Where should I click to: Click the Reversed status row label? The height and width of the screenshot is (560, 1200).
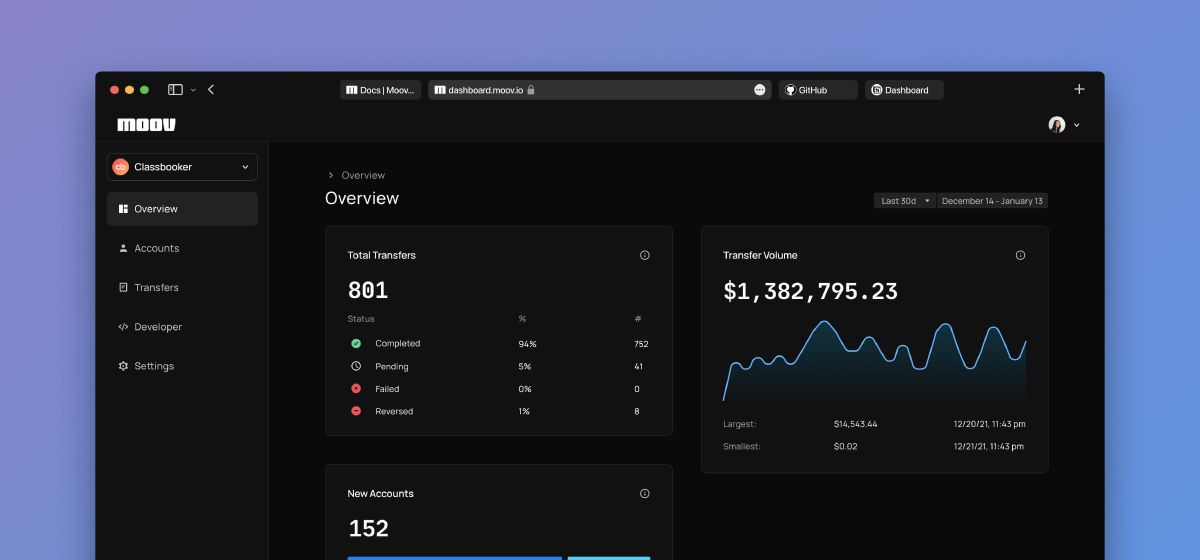point(394,411)
